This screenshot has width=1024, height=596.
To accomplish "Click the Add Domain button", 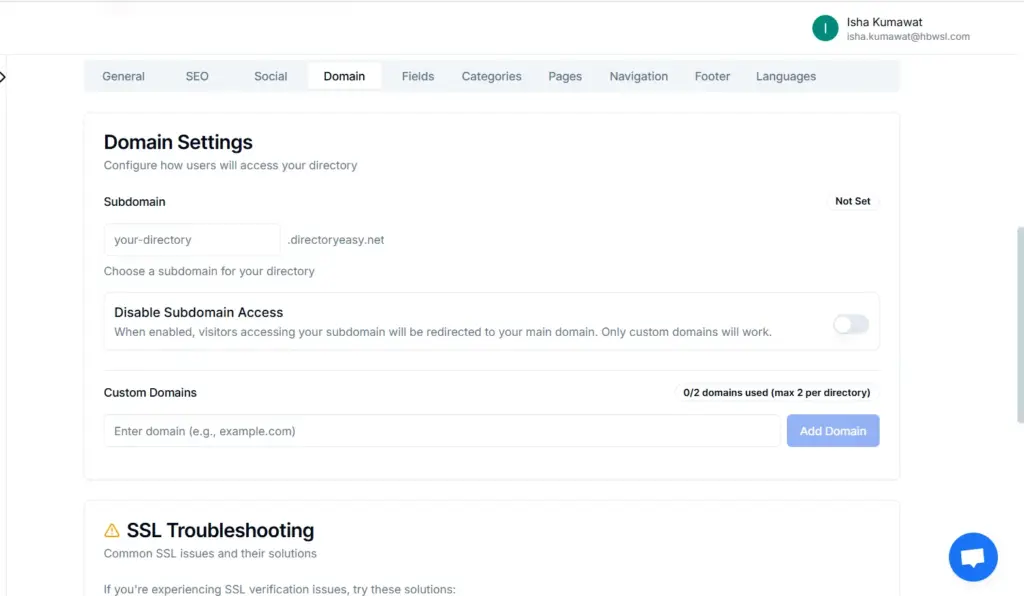I will click(833, 430).
